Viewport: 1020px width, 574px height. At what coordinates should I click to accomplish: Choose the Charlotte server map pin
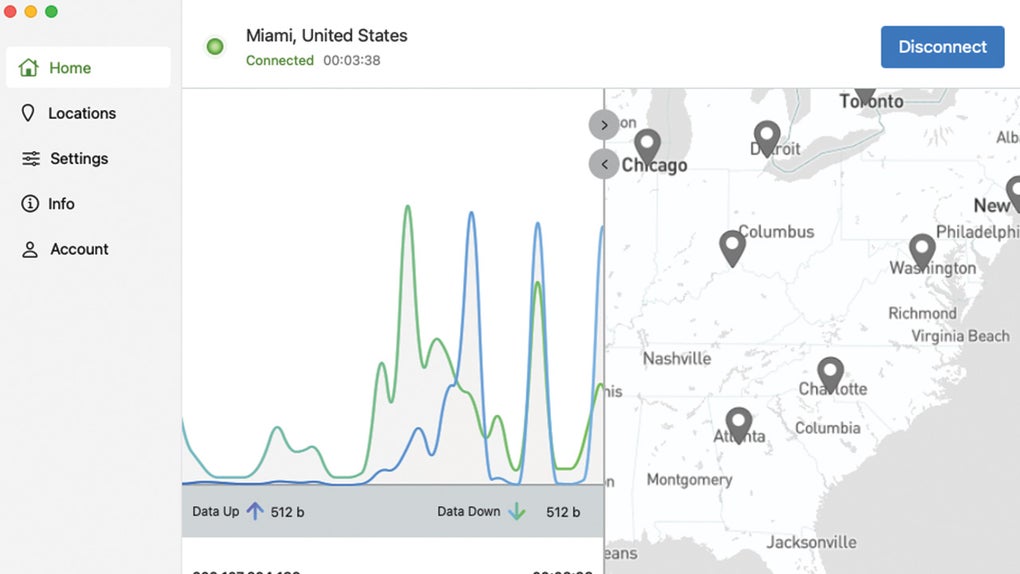830,373
